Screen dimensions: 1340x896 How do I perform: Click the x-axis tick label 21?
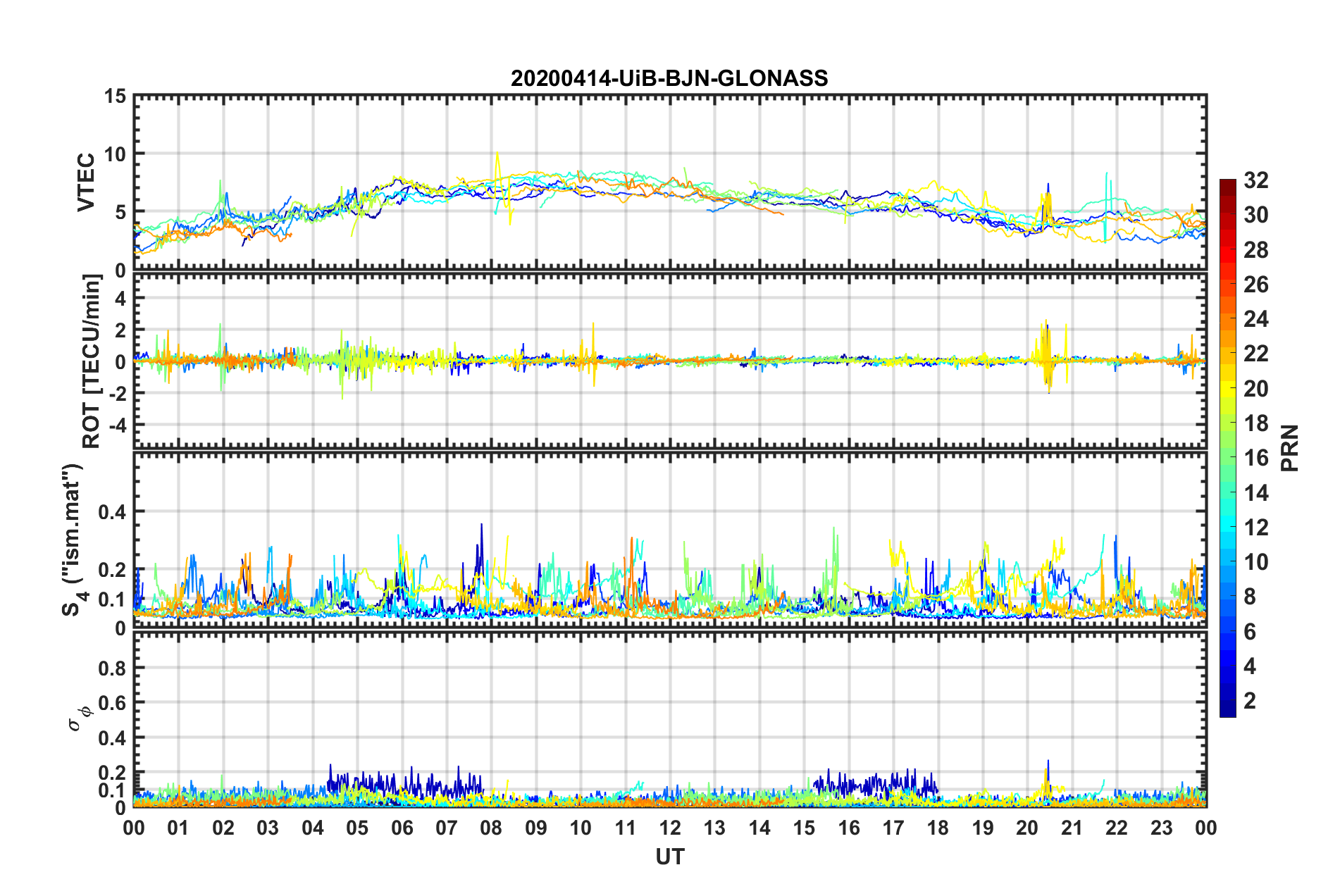tap(1072, 828)
